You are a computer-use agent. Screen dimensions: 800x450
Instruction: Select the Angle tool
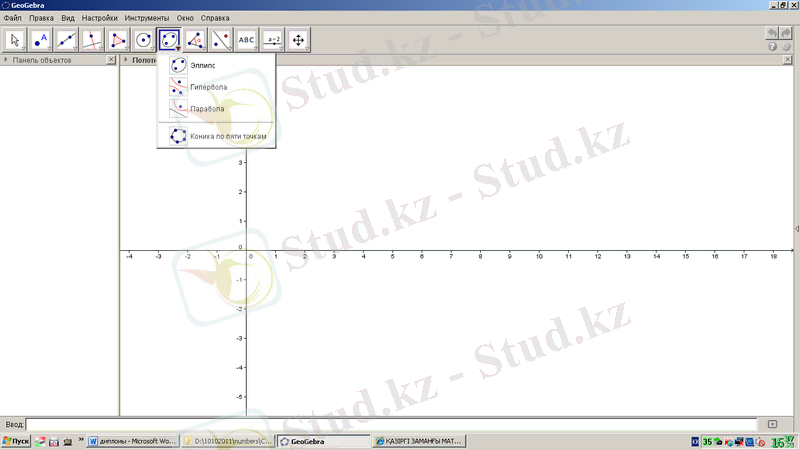[x=195, y=40]
